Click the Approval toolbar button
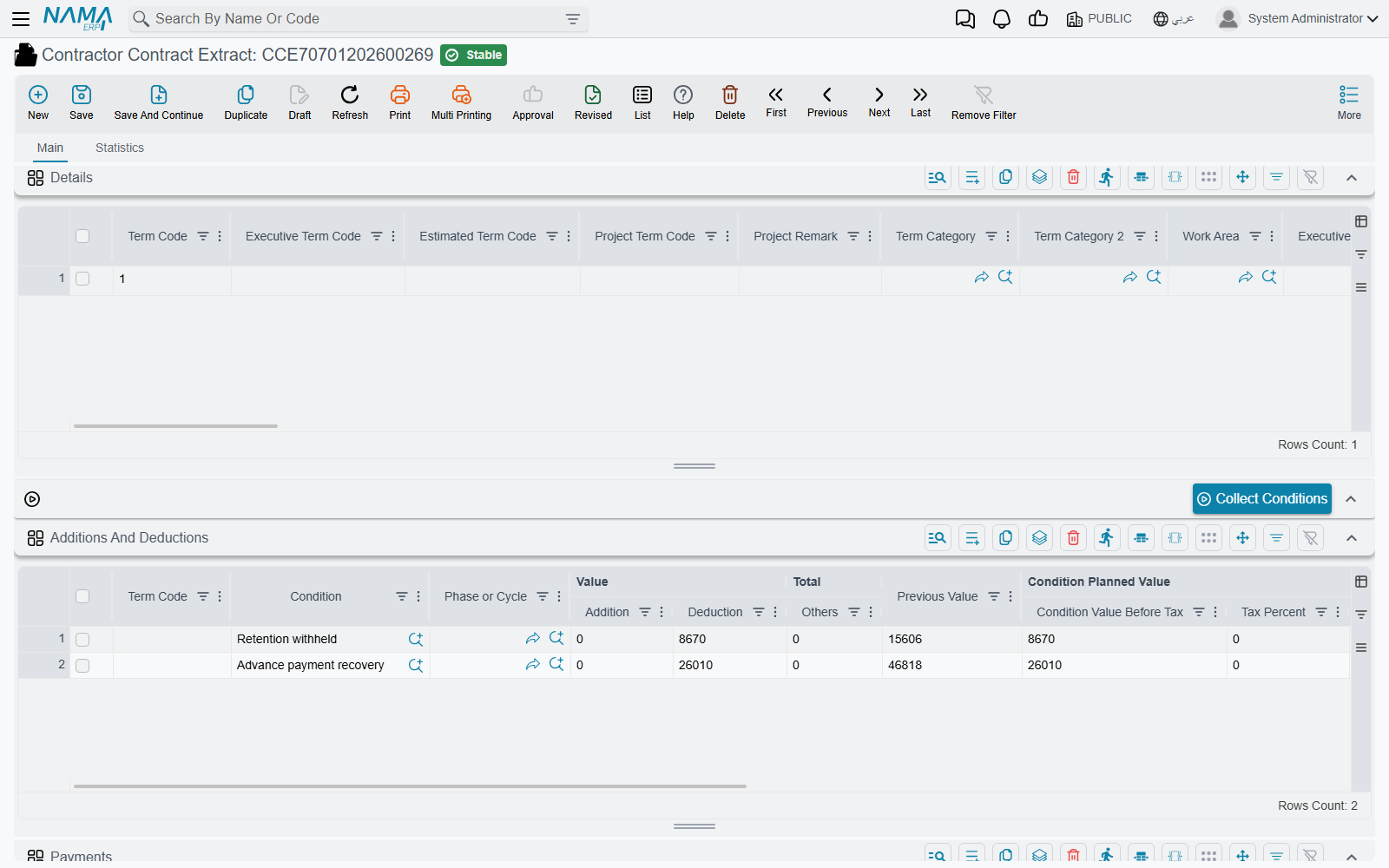Image resolution: width=1389 pixels, height=868 pixels. click(x=533, y=102)
